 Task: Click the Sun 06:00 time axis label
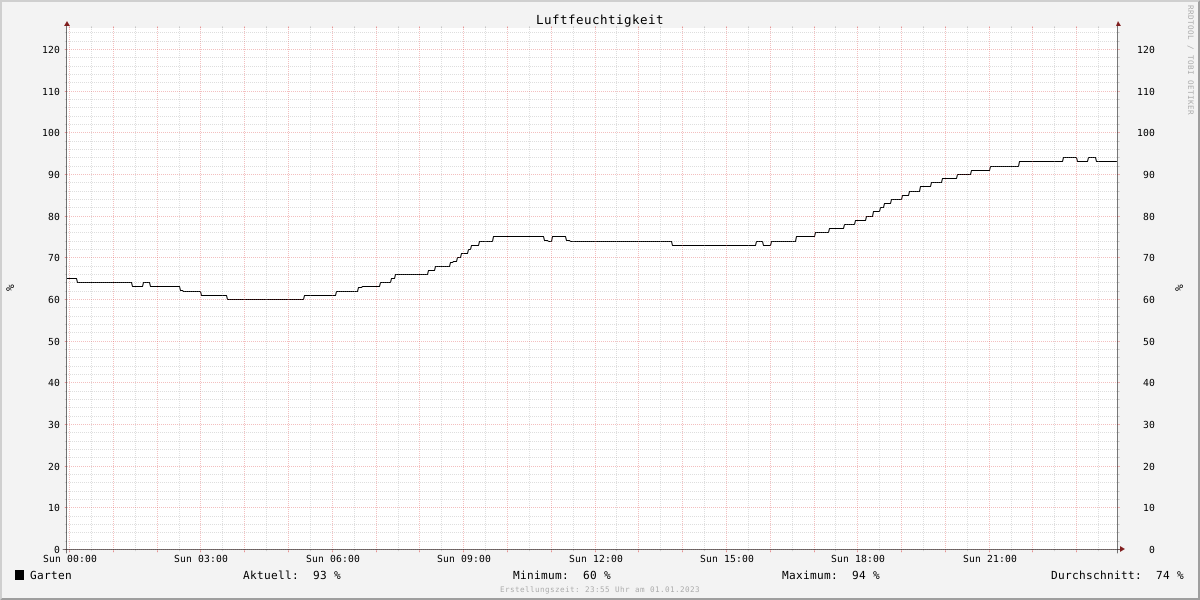333,559
